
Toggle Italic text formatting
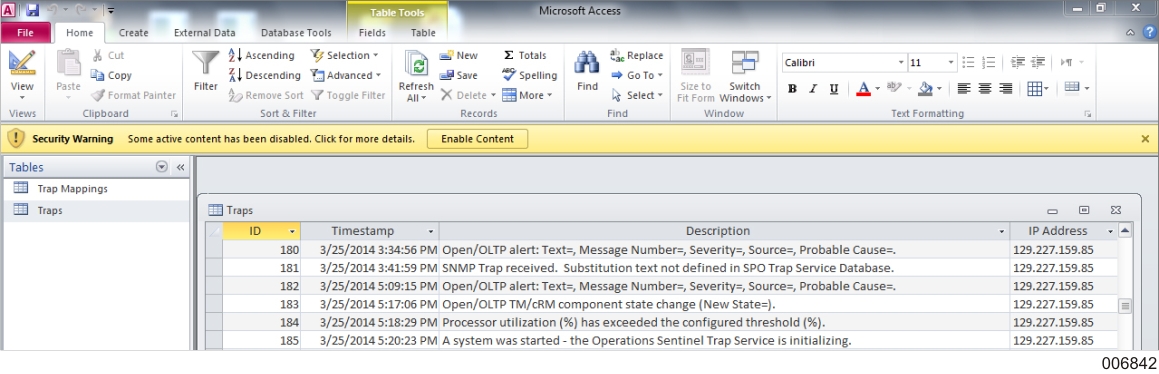(x=813, y=89)
